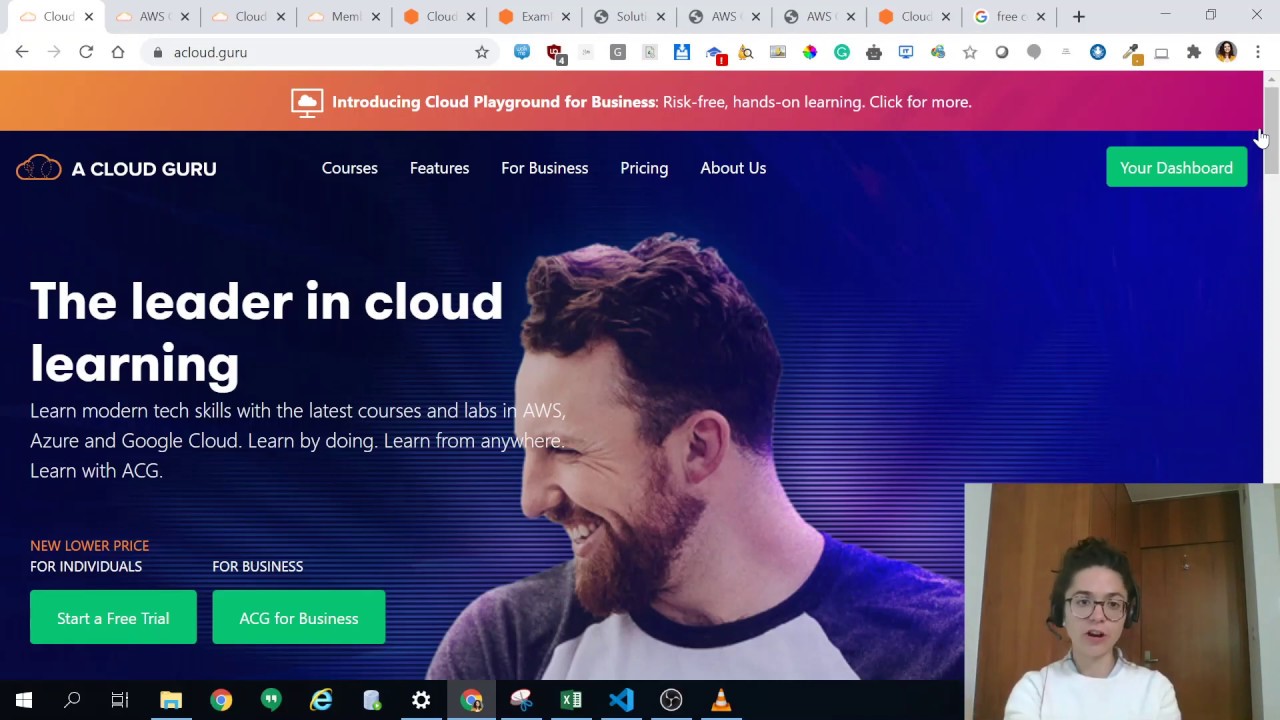Open Visual Studio Code from the taskbar
1280x720 pixels.
pyautogui.click(x=621, y=700)
